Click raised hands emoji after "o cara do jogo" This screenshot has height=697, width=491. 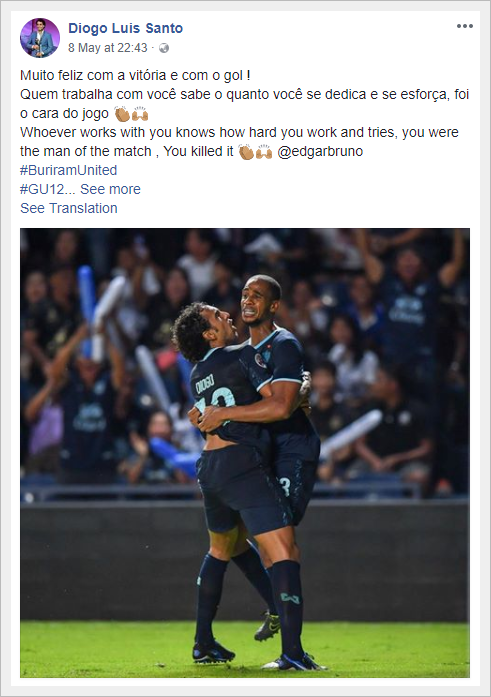click(140, 114)
